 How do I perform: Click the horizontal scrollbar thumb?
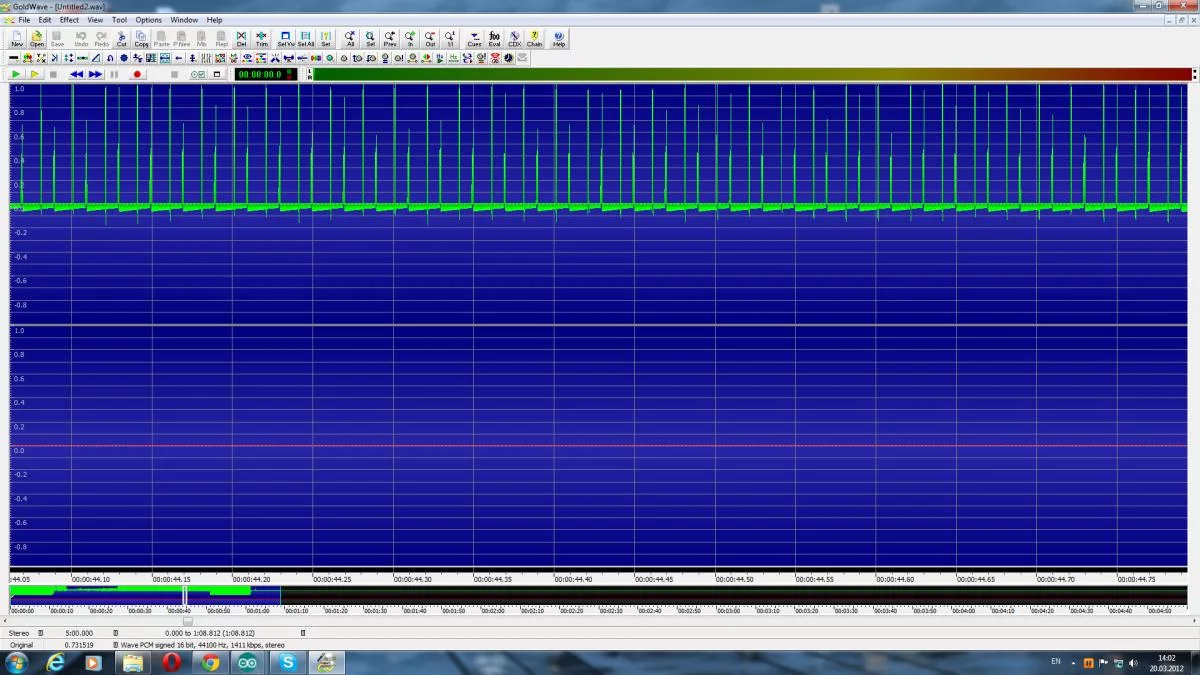(x=187, y=621)
